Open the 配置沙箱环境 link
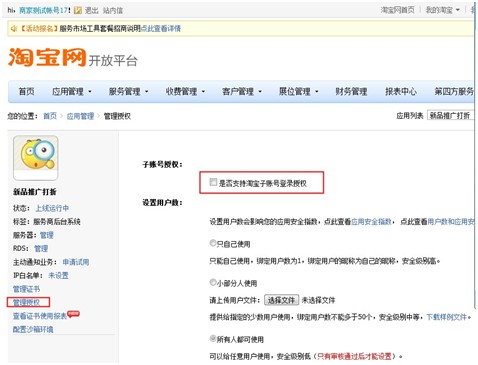Screen dimensions: 478x365 click(33, 329)
